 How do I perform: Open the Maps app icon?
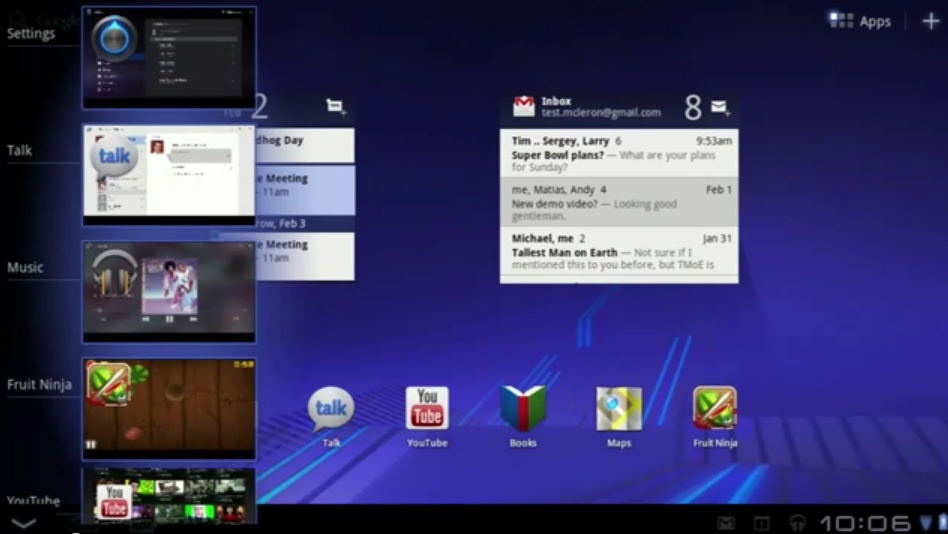click(x=619, y=410)
